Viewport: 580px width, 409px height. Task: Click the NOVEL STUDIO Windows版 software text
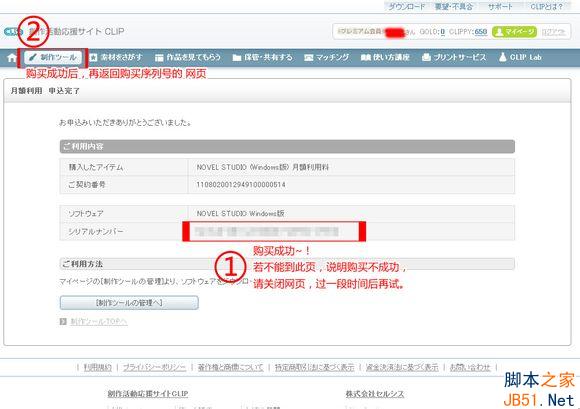pyautogui.click(x=240, y=213)
